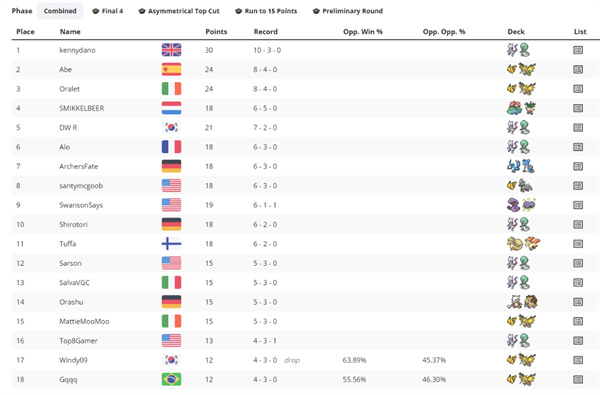Switch to the Final 4 tab
The height and width of the screenshot is (395, 600).
[x=108, y=11]
